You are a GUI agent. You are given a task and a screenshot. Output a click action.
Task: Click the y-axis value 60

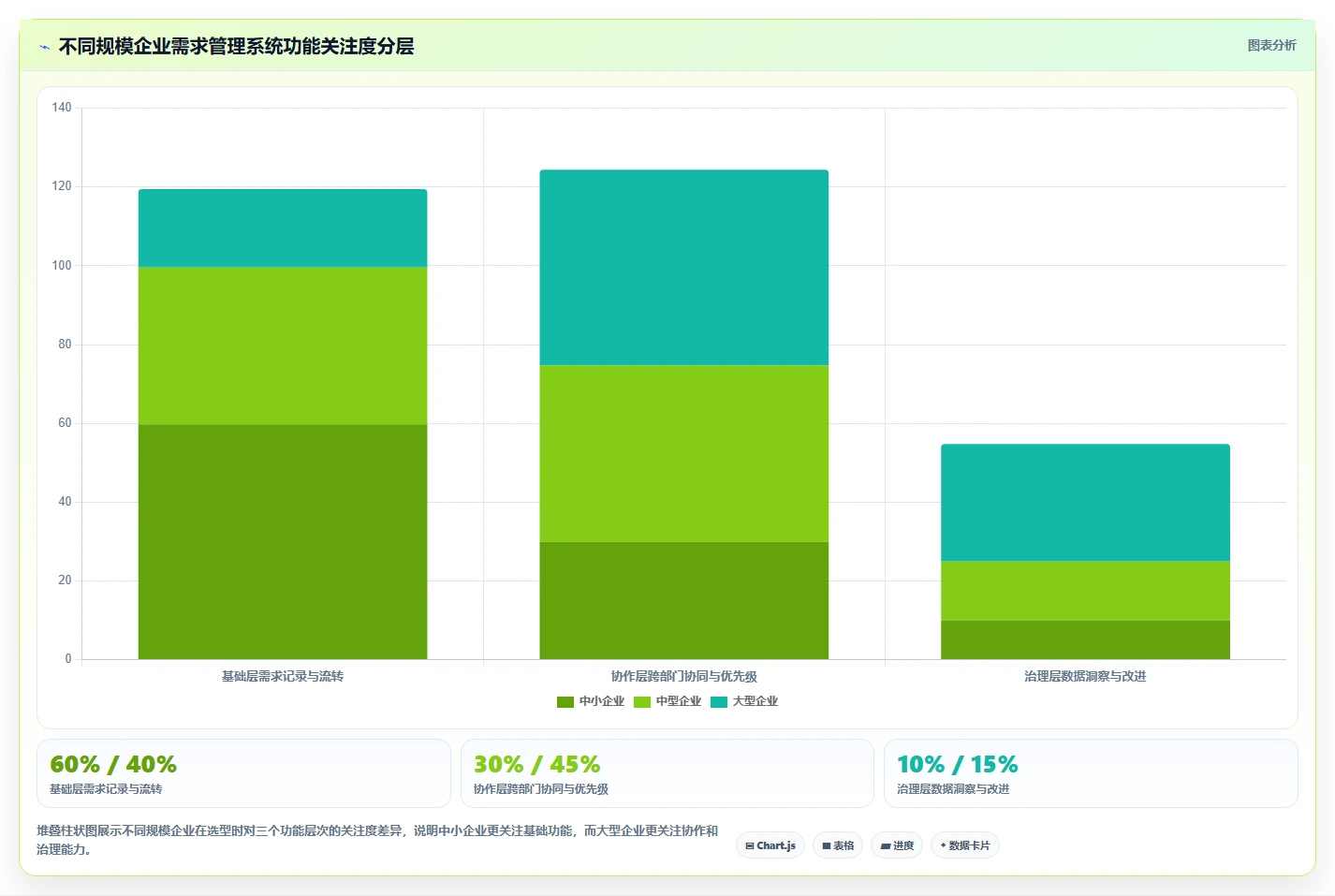[x=65, y=423]
